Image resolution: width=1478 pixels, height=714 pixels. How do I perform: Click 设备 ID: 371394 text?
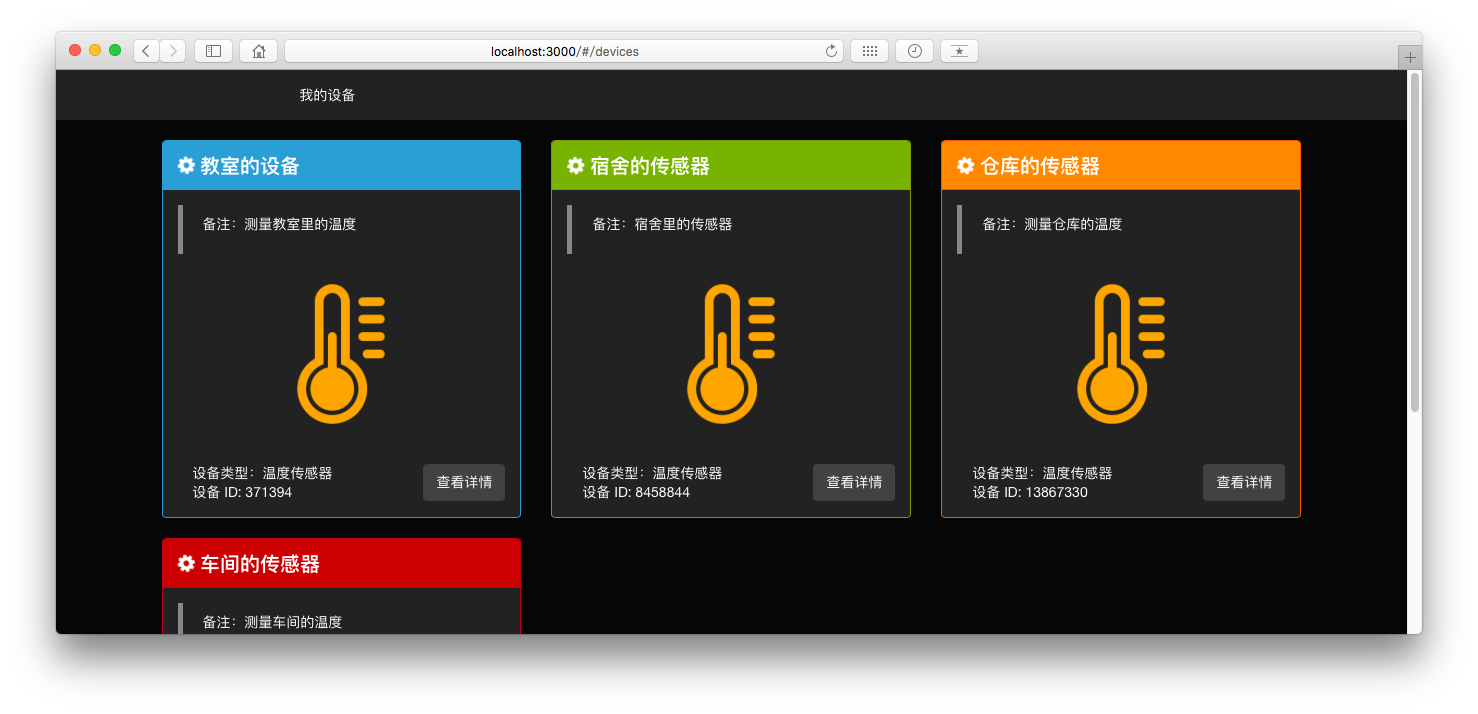(242, 492)
